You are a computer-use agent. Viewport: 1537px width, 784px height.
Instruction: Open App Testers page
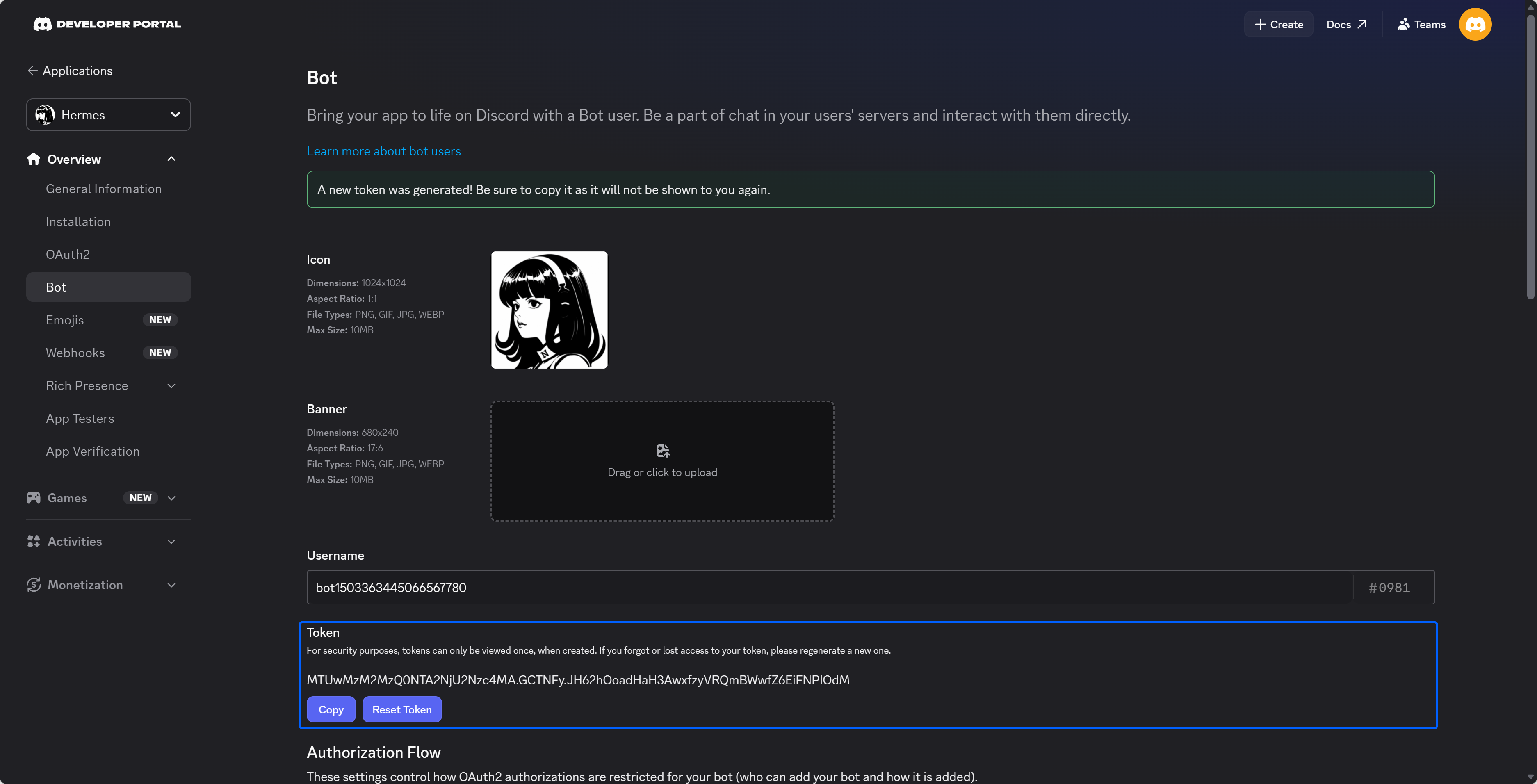(80, 418)
